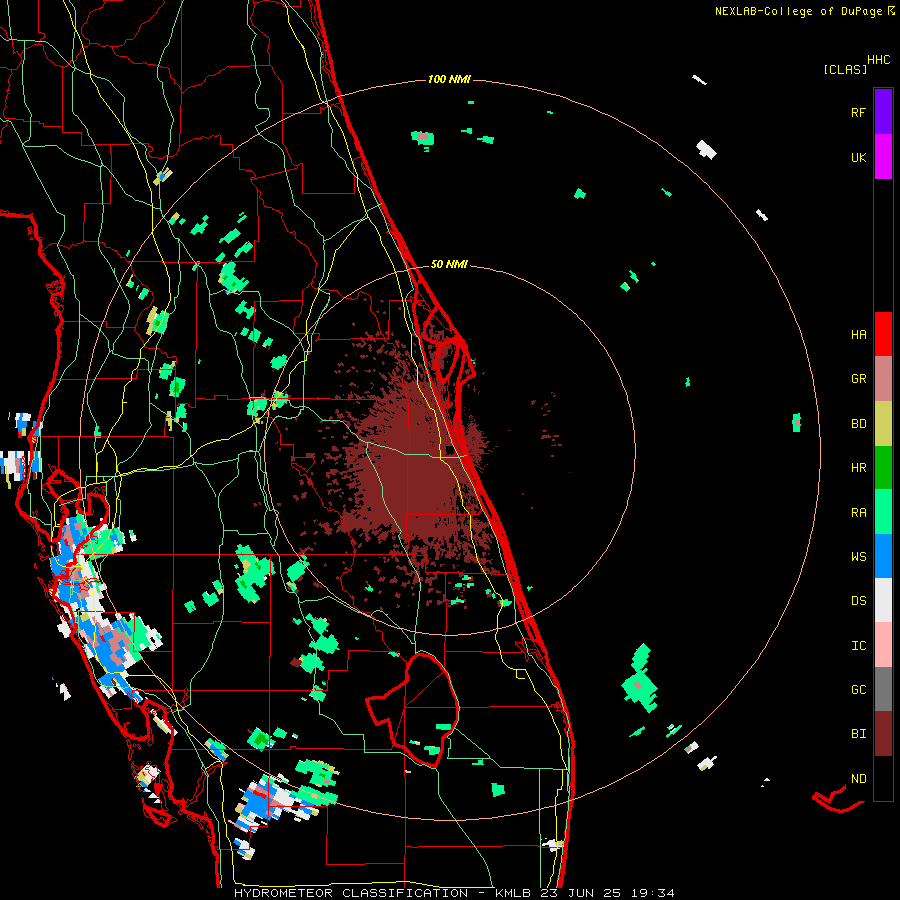Click the 'BI' legend label
This screenshot has height=900, width=900.
click(x=858, y=734)
